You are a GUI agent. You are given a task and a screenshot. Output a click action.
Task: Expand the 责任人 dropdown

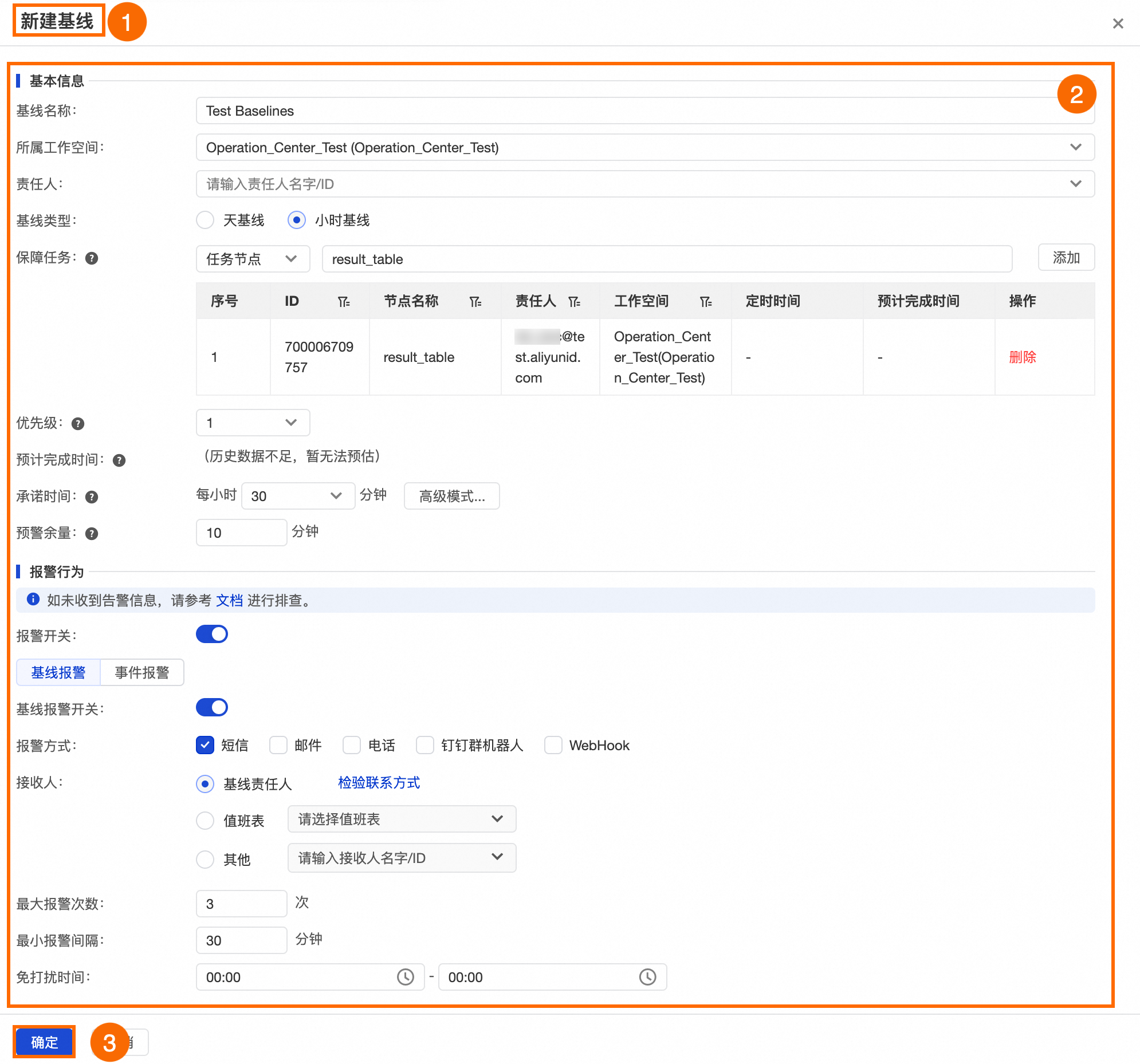645,184
